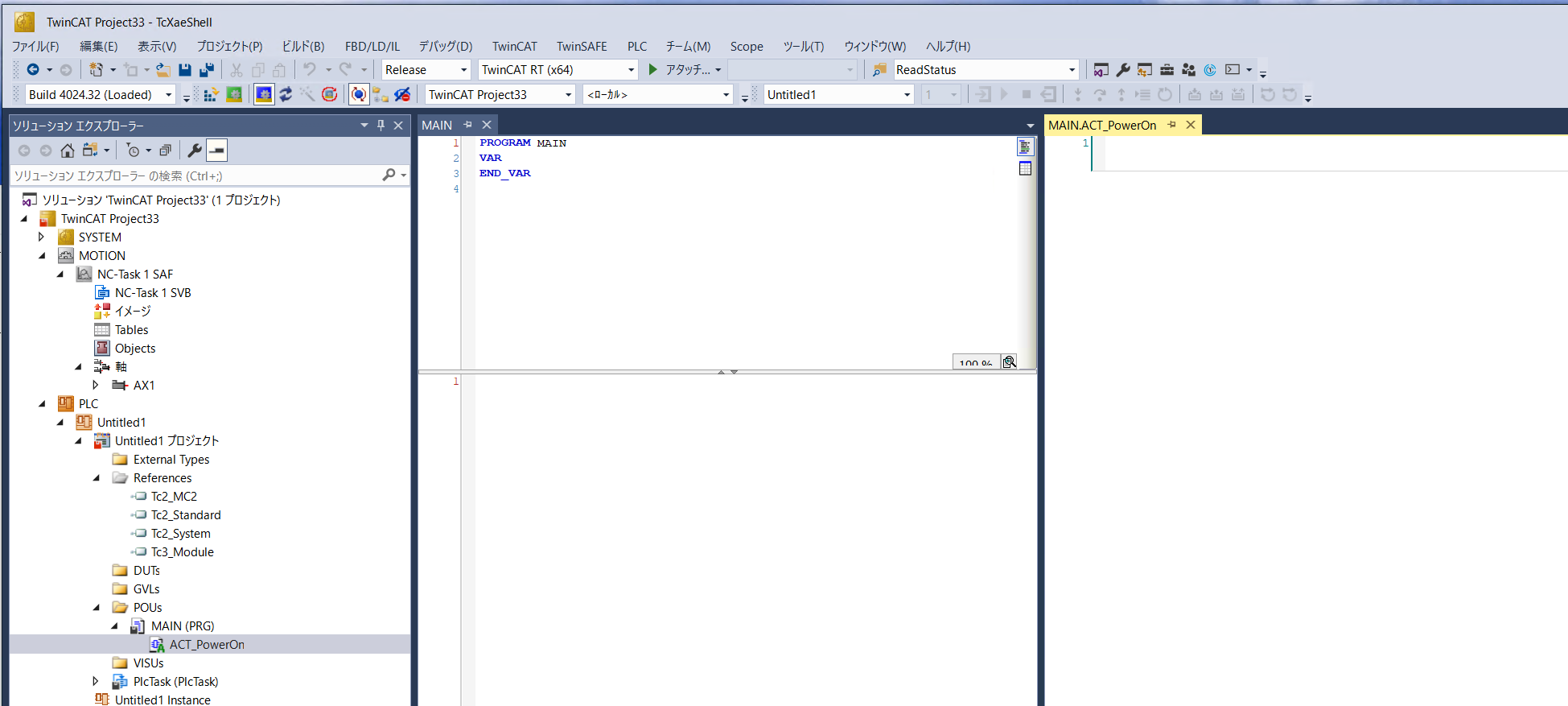Viewport: 1568px width, 706px height.
Task: Open the TwinCAT Project33 project dropdown
Action: coord(568,95)
